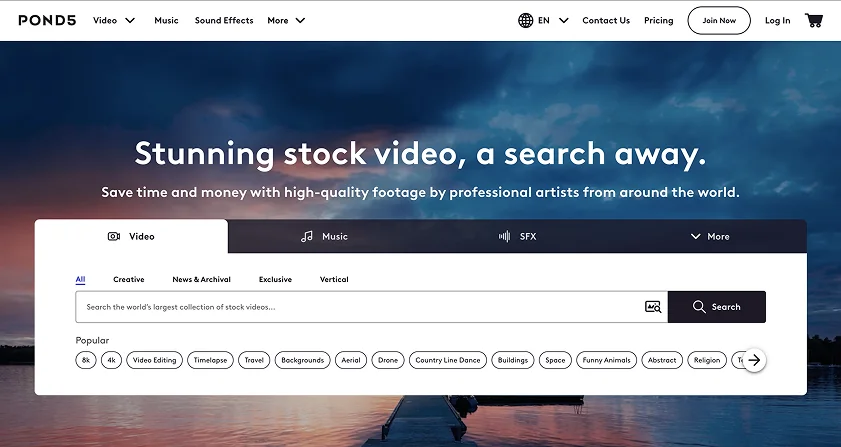Screen dimensions: 841x447
Task: Open the Pricing link
Action: pyautogui.click(x=659, y=20)
